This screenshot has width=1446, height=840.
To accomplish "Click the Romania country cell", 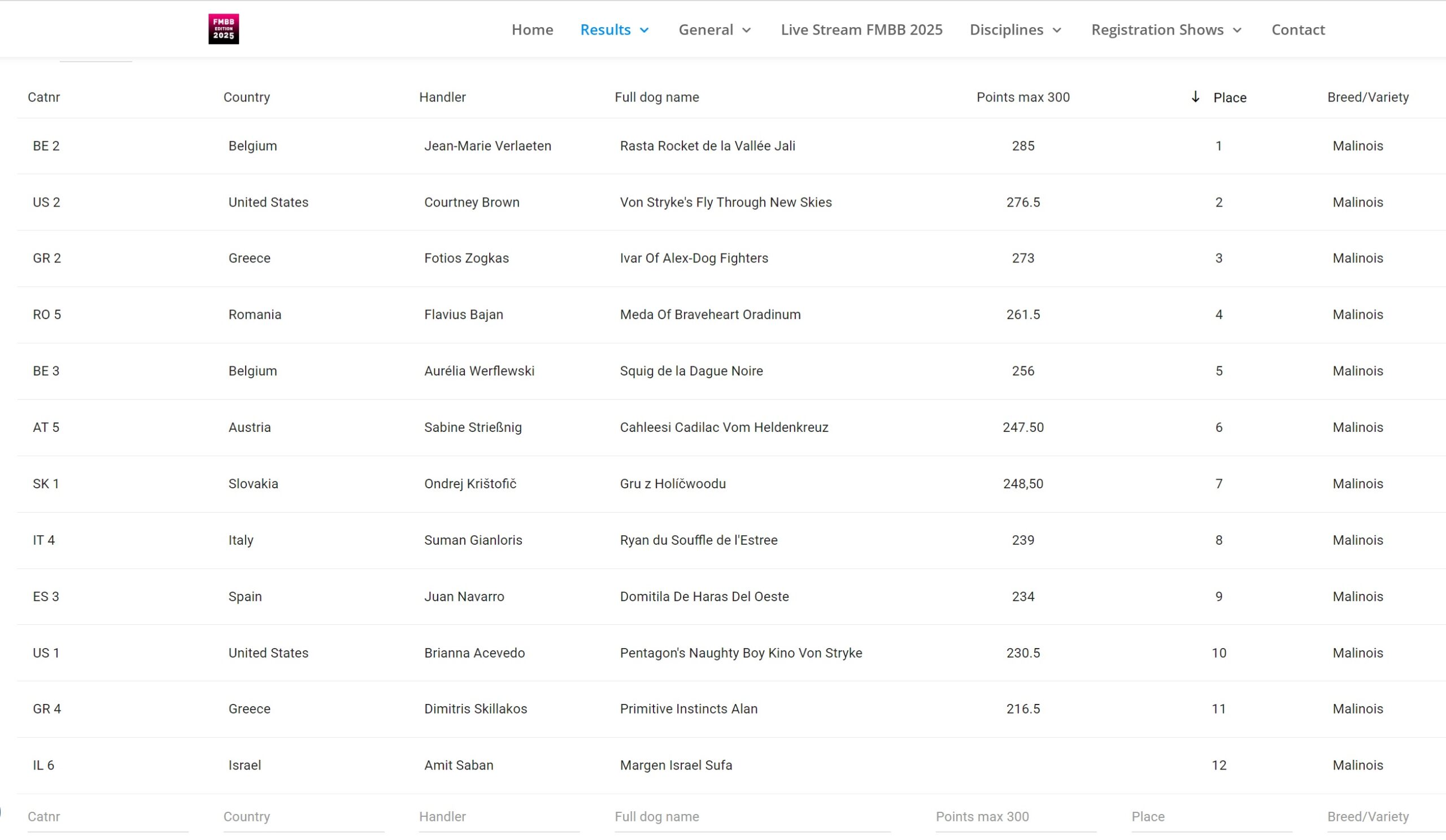I will point(255,314).
